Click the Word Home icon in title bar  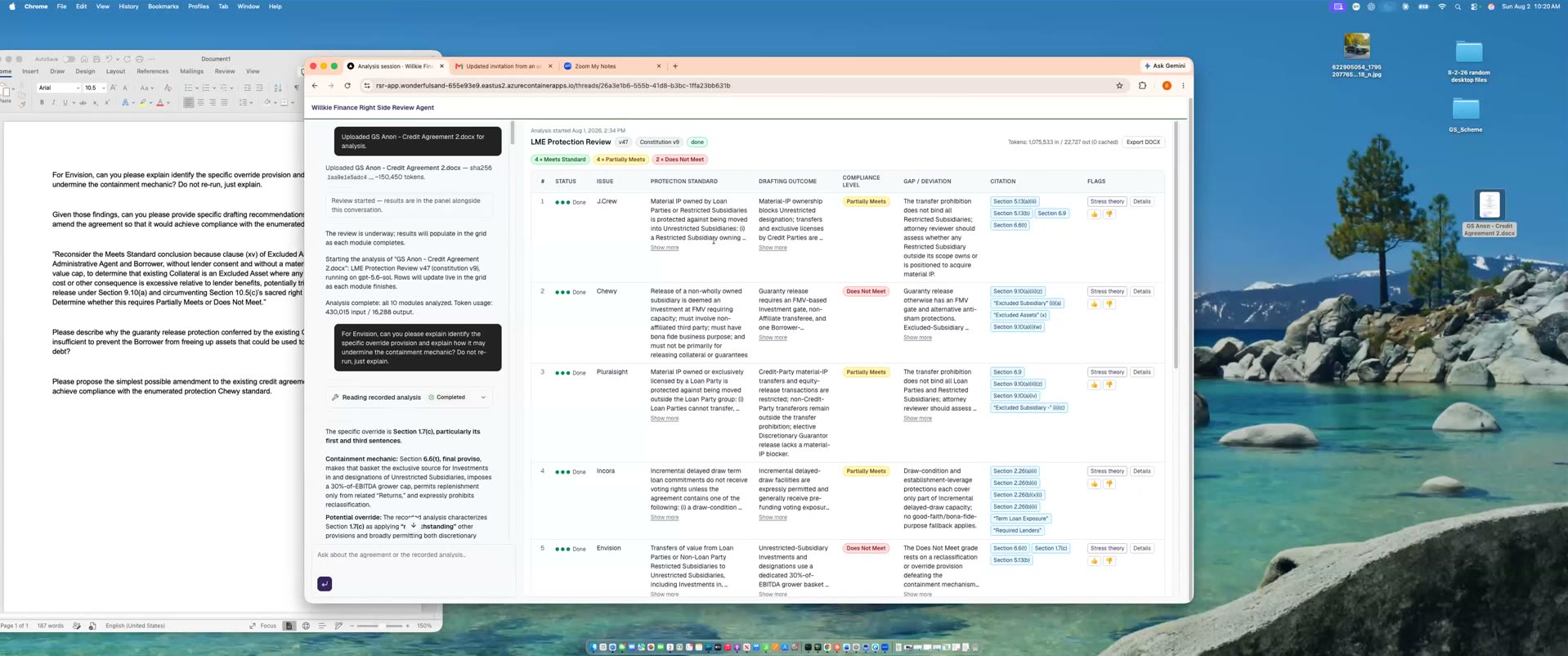pyautogui.click(x=84, y=59)
